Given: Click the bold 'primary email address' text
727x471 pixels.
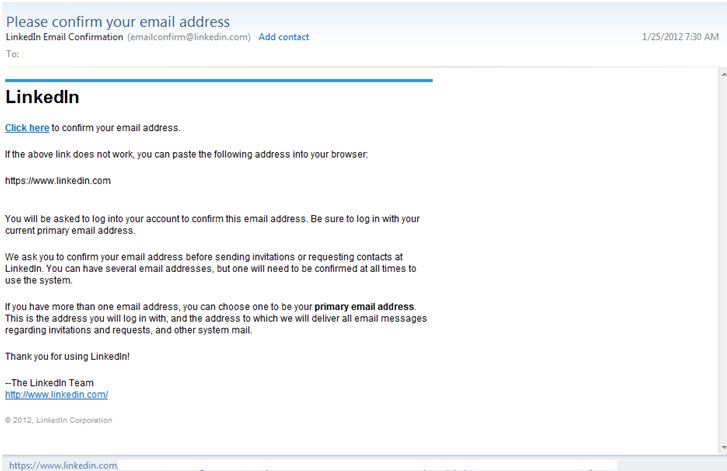Looking at the screenshot, I should pyautogui.click(x=364, y=306).
